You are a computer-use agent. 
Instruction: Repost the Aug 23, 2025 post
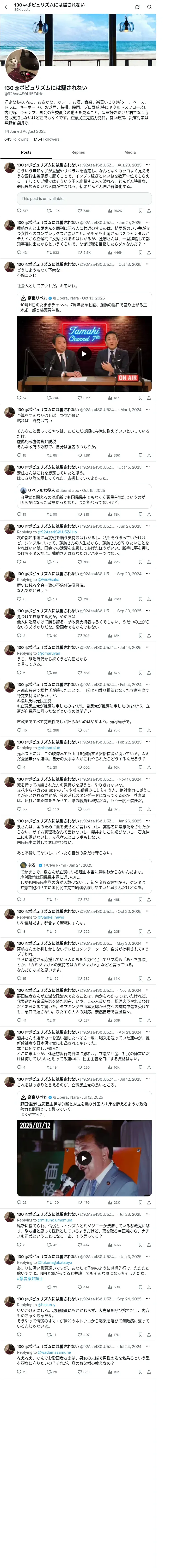tap(53, 211)
